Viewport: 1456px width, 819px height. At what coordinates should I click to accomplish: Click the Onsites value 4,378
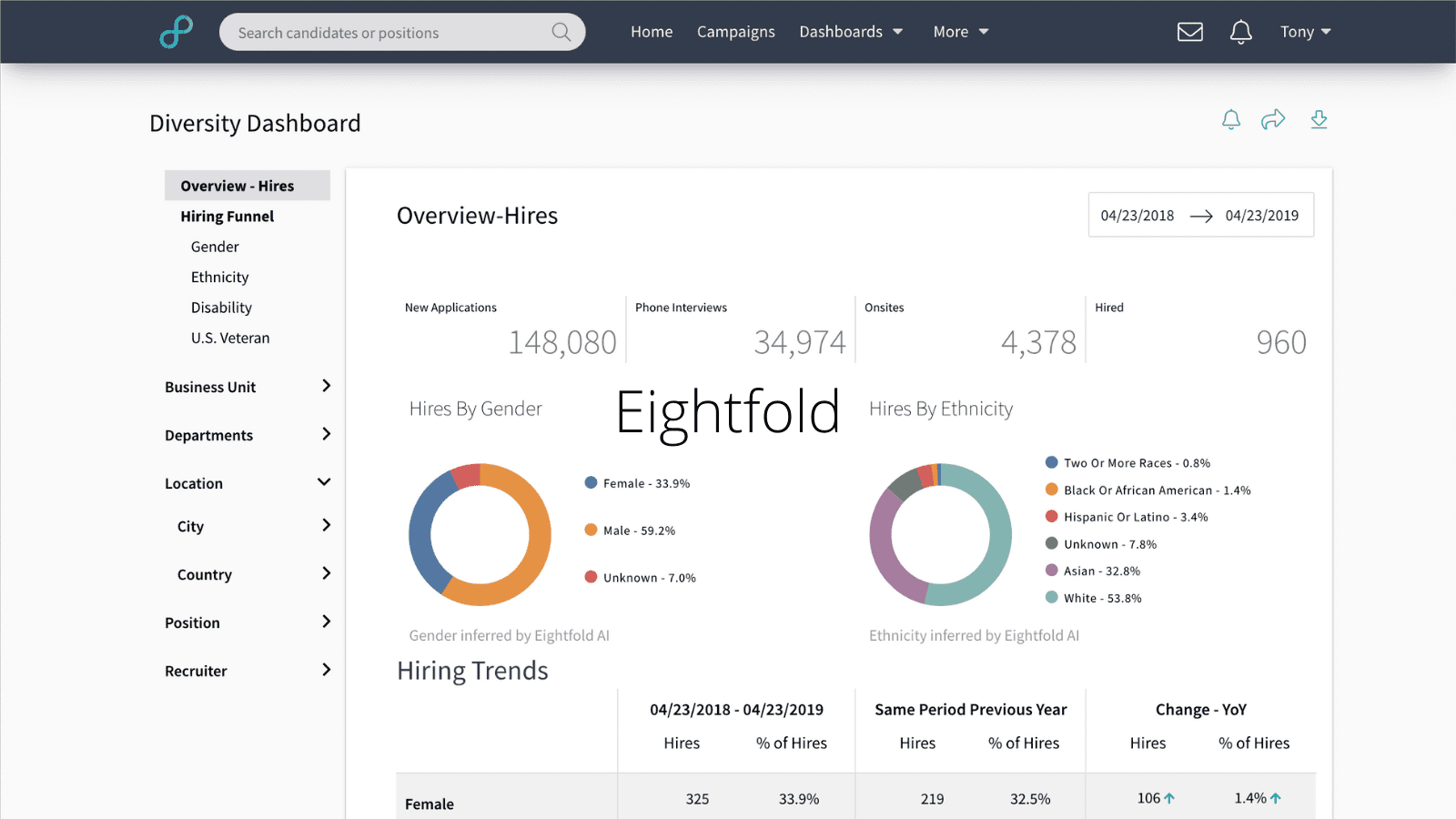pos(1038,342)
